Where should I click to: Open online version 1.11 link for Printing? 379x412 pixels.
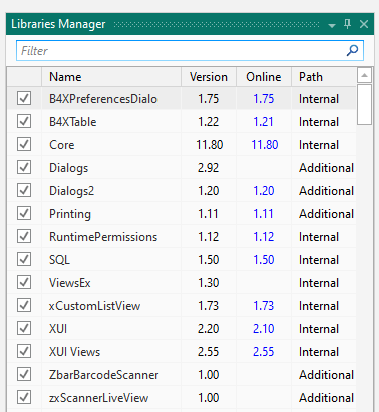[x=264, y=214]
